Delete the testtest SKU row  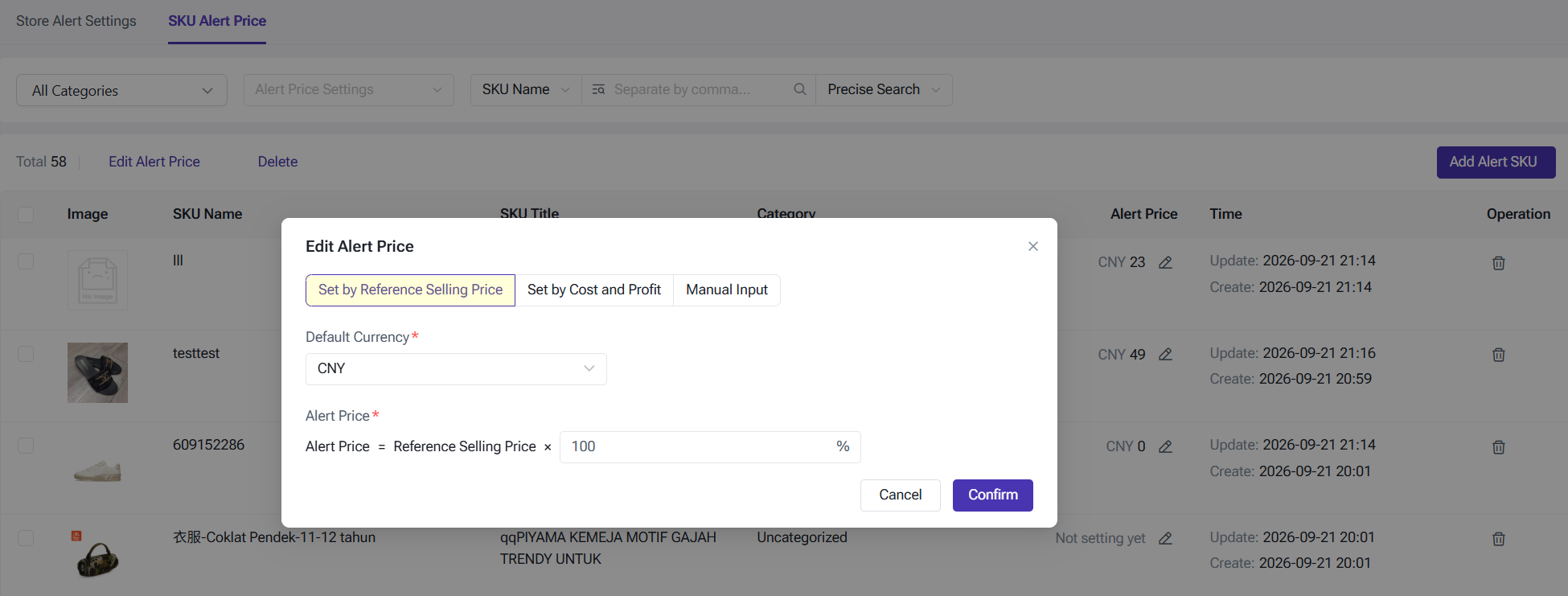1499,355
